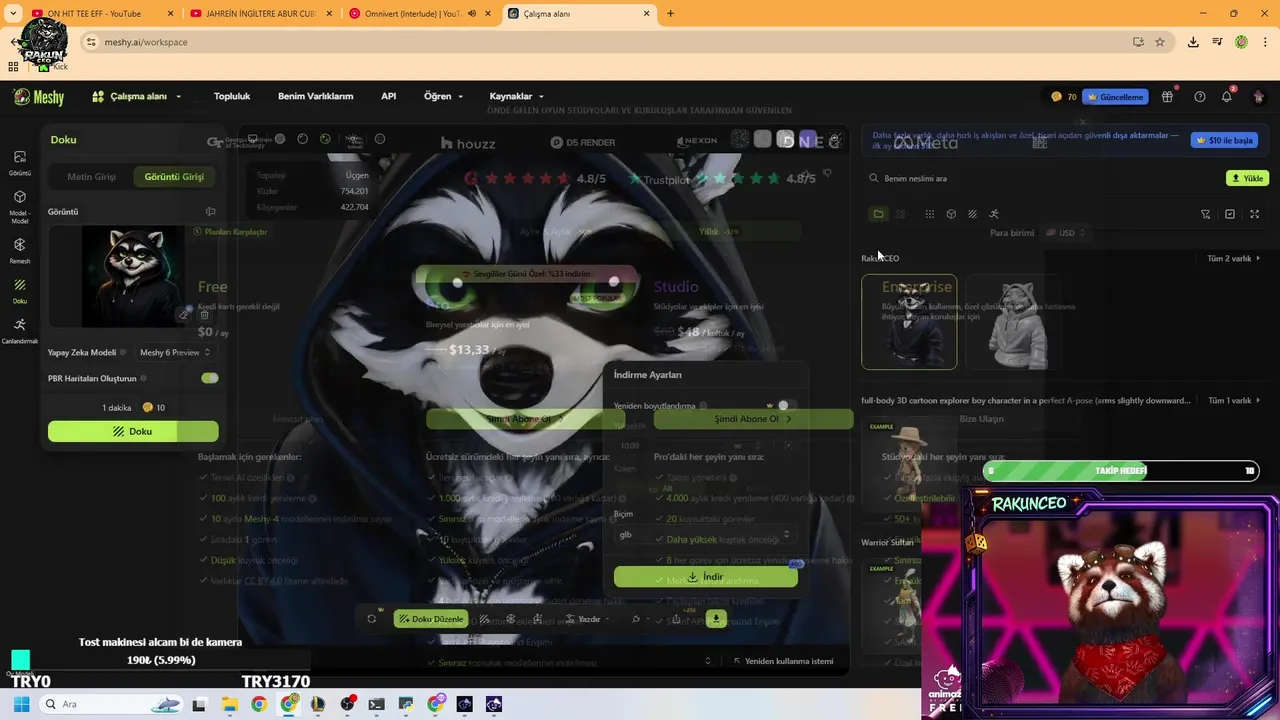The image size is (1280, 720).
Task: Click the share export icon with +250
Action: [677, 619]
